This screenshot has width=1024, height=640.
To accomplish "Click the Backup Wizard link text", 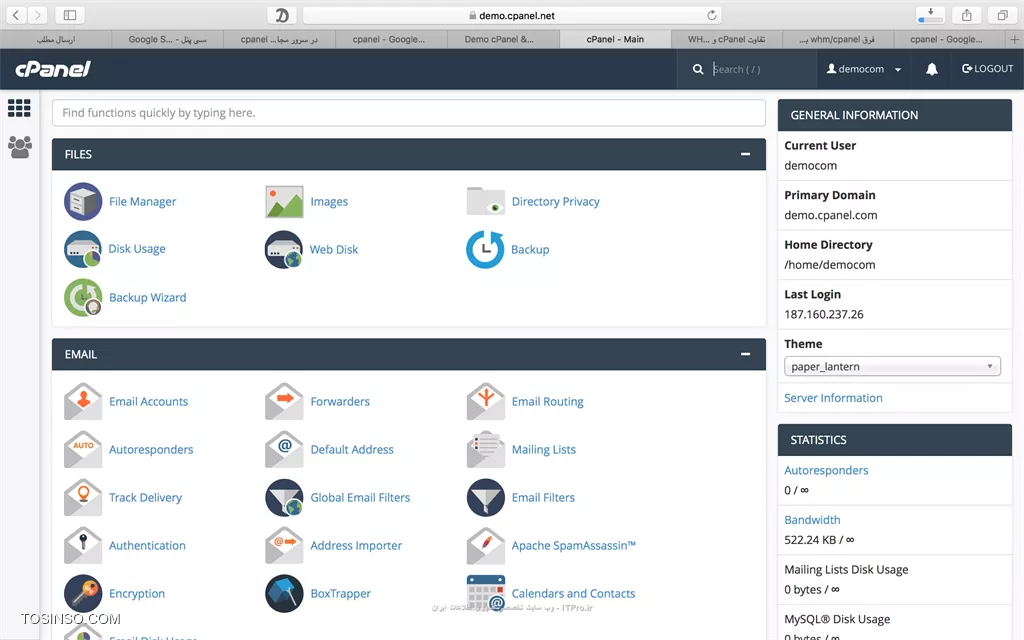I will [148, 297].
